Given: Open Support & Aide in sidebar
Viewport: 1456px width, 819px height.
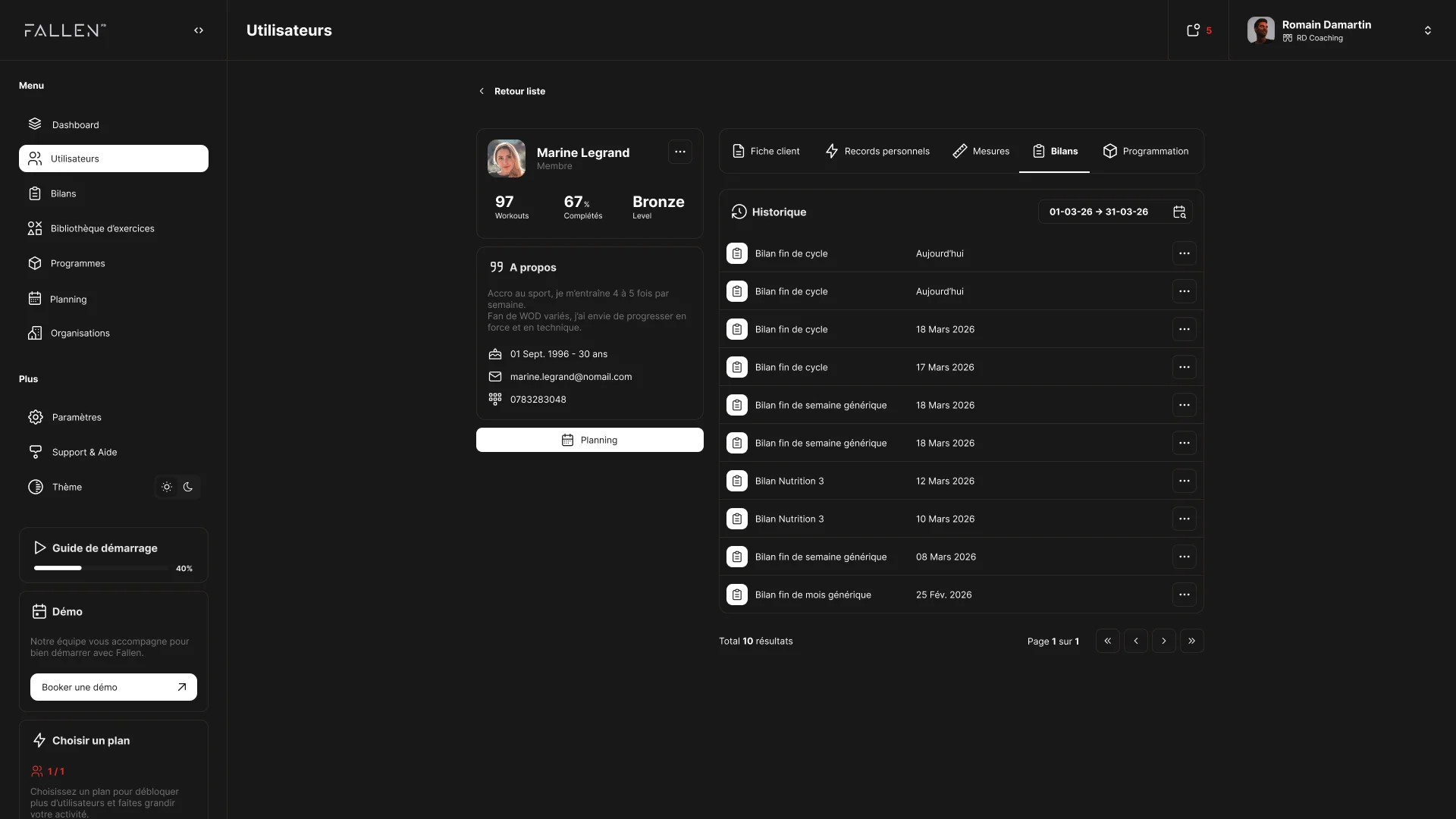Looking at the screenshot, I should coord(114,452).
